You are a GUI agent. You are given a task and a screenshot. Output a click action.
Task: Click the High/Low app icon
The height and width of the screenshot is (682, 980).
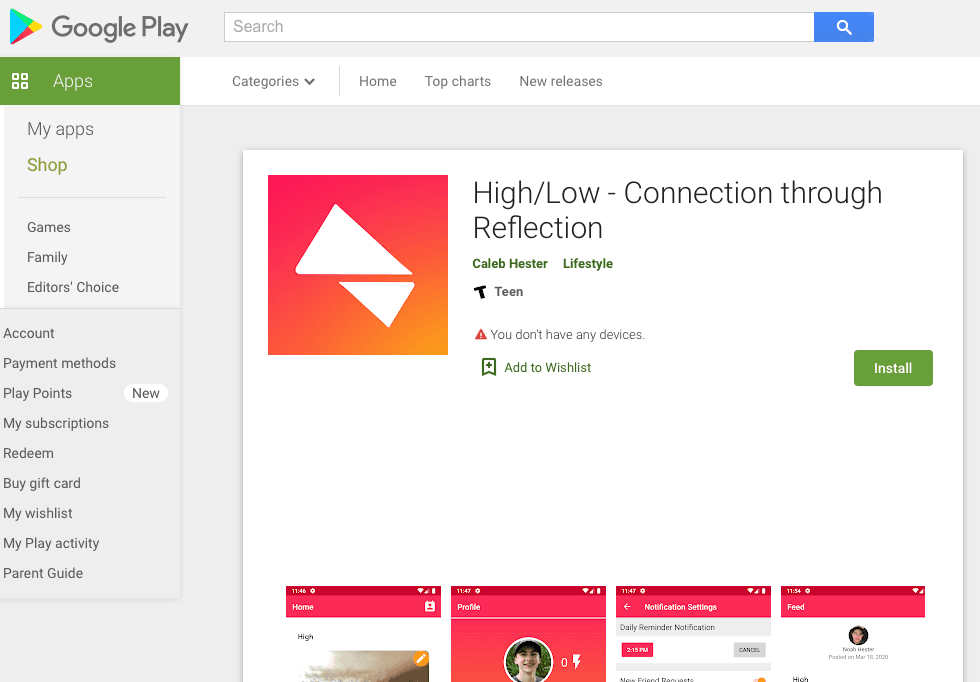(357, 264)
